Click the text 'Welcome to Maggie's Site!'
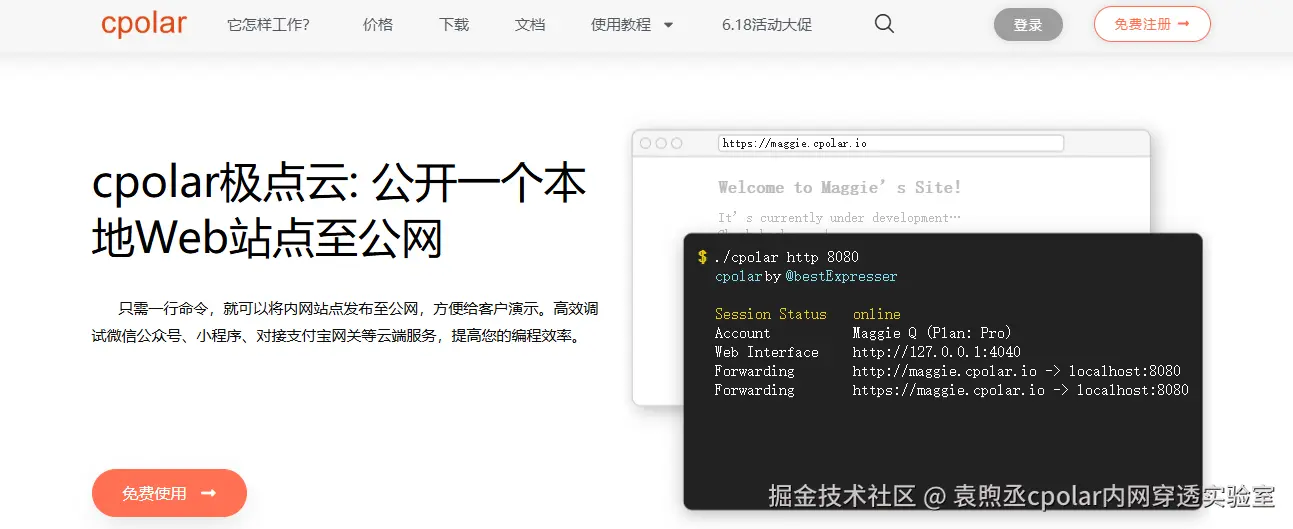The image size is (1293, 529). click(840, 187)
